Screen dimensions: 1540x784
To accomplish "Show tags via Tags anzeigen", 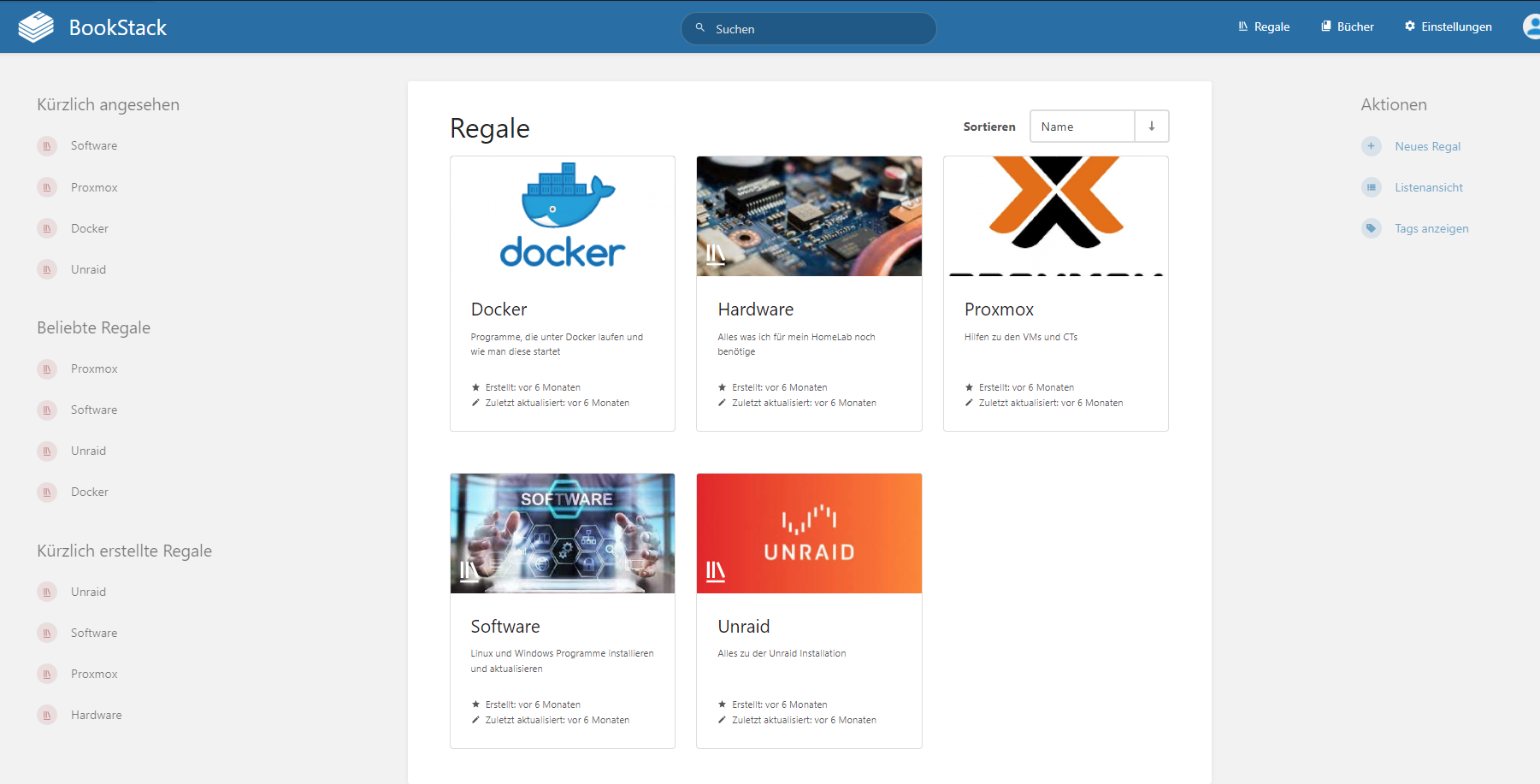I will click(1431, 228).
